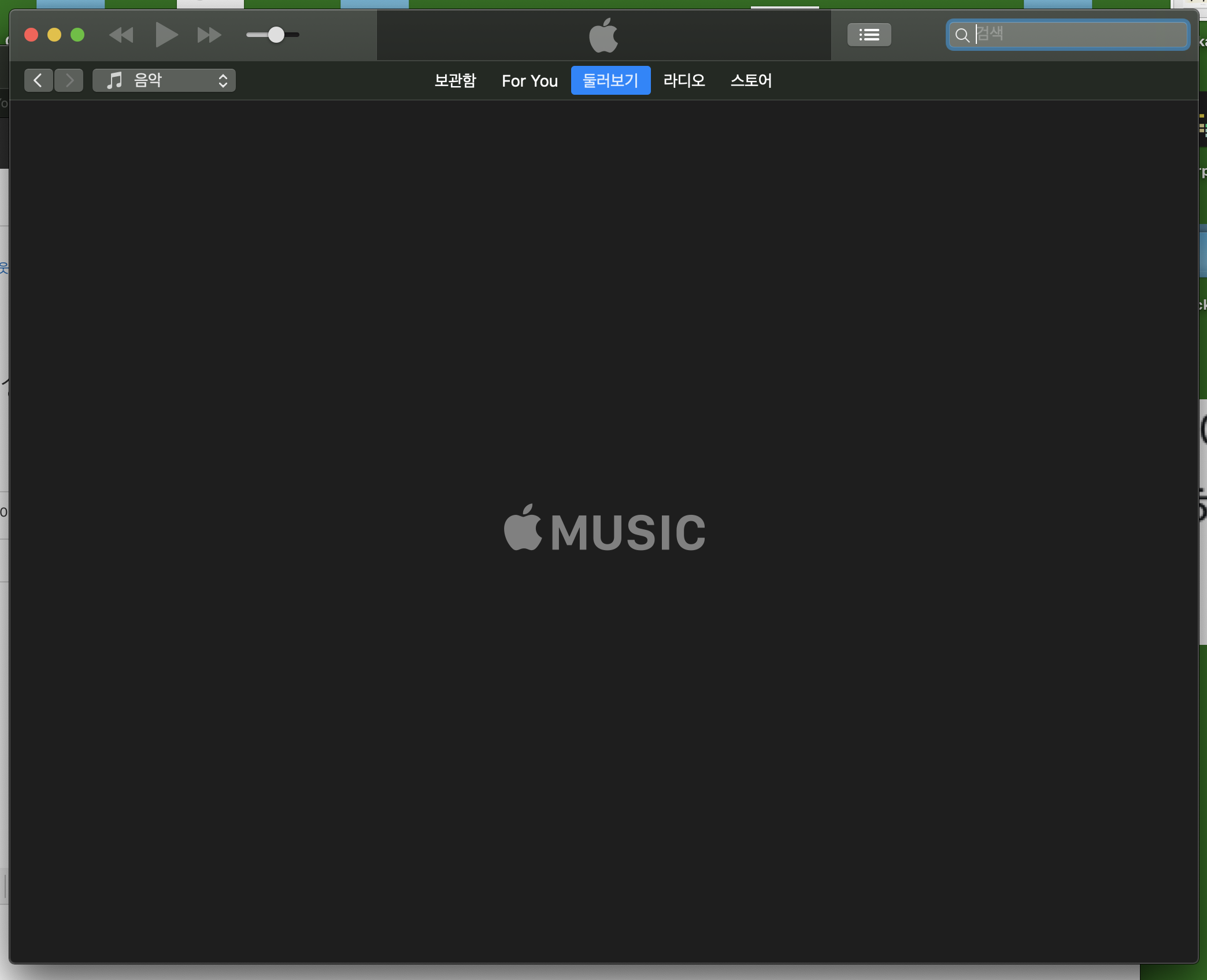
Task: Select the 둘러보기 tab
Action: coord(610,80)
